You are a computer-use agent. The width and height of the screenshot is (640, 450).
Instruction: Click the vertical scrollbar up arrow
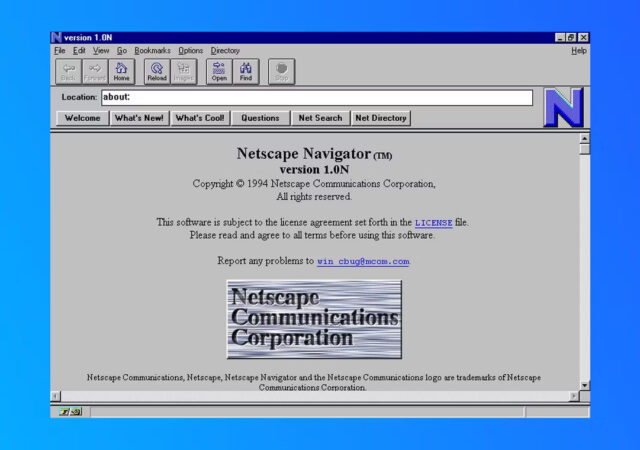584,138
